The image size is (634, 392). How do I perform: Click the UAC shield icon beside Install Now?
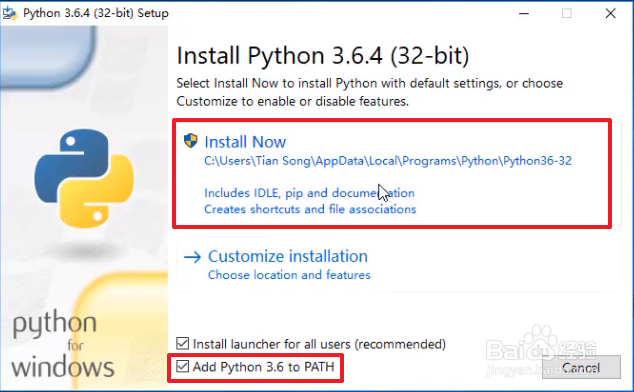pyautogui.click(x=190, y=141)
